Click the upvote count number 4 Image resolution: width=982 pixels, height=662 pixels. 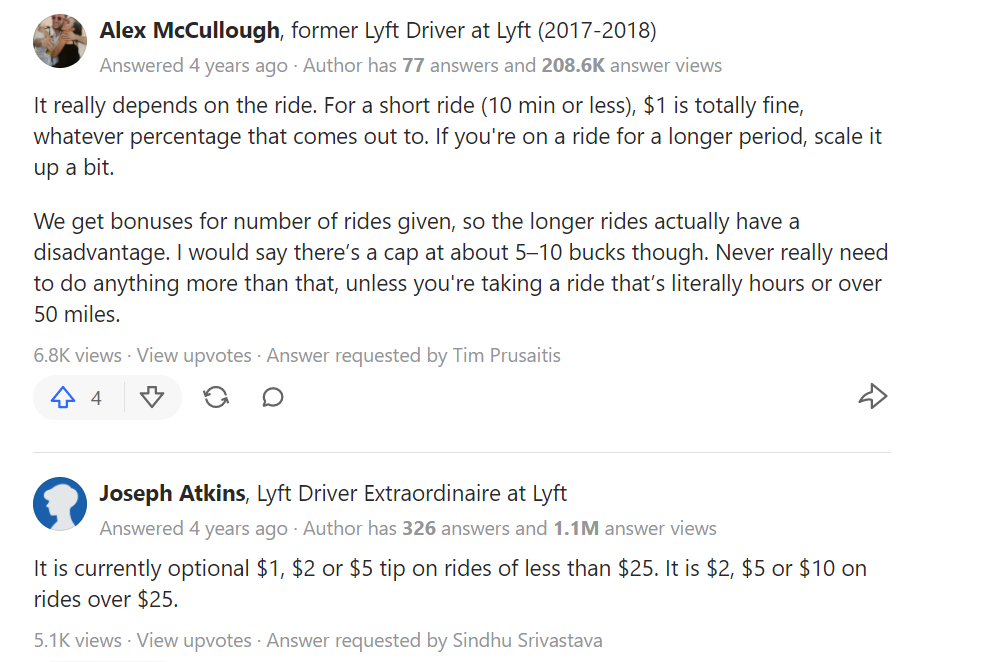96,398
